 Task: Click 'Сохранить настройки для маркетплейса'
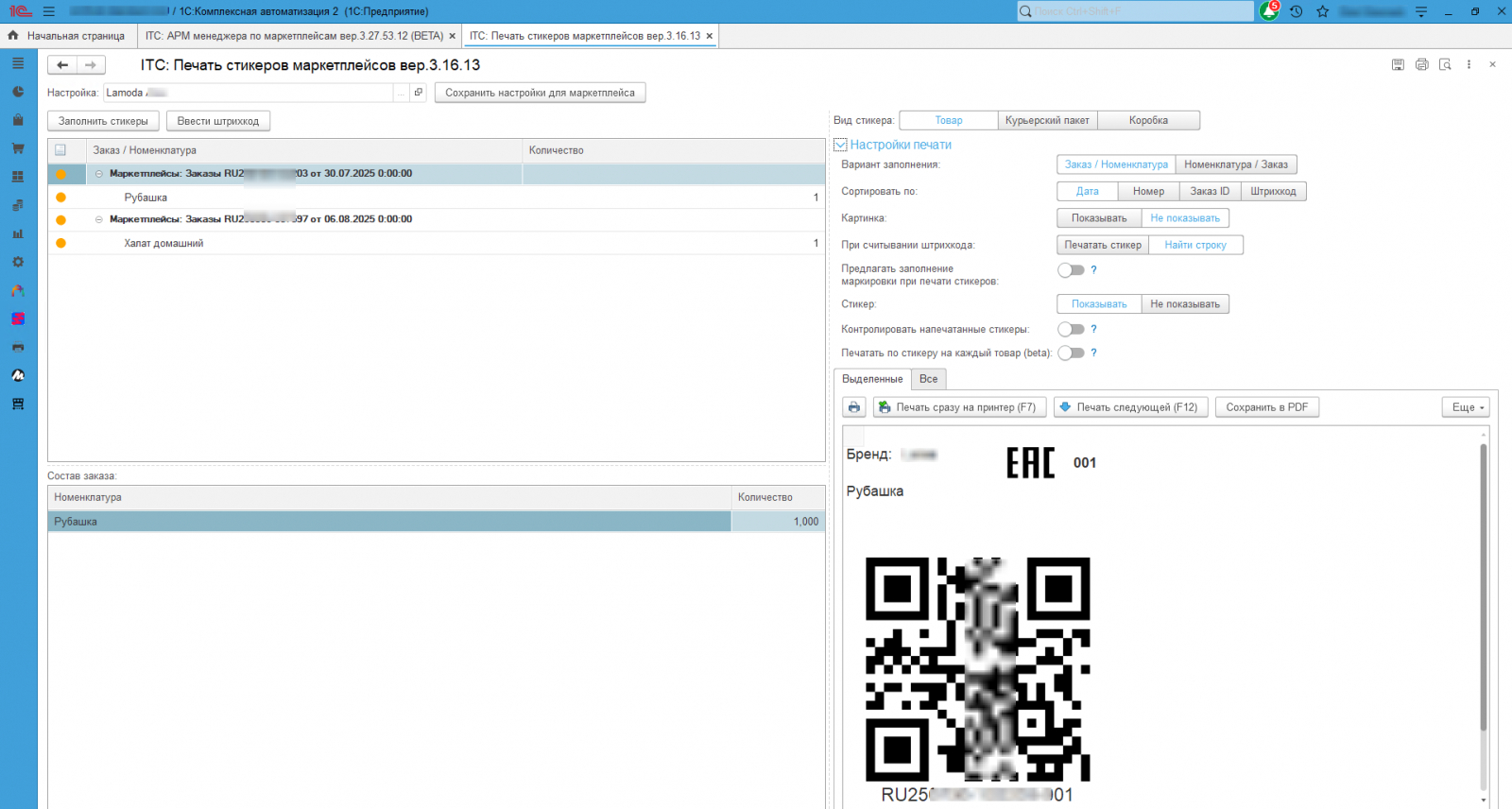(541, 93)
